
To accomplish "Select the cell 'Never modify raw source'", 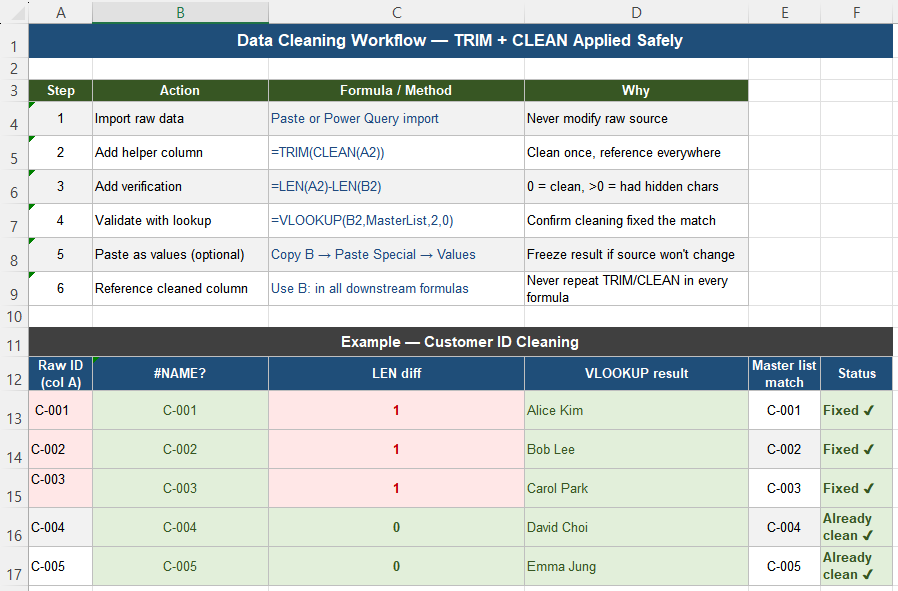I will pyautogui.click(x=636, y=119).
